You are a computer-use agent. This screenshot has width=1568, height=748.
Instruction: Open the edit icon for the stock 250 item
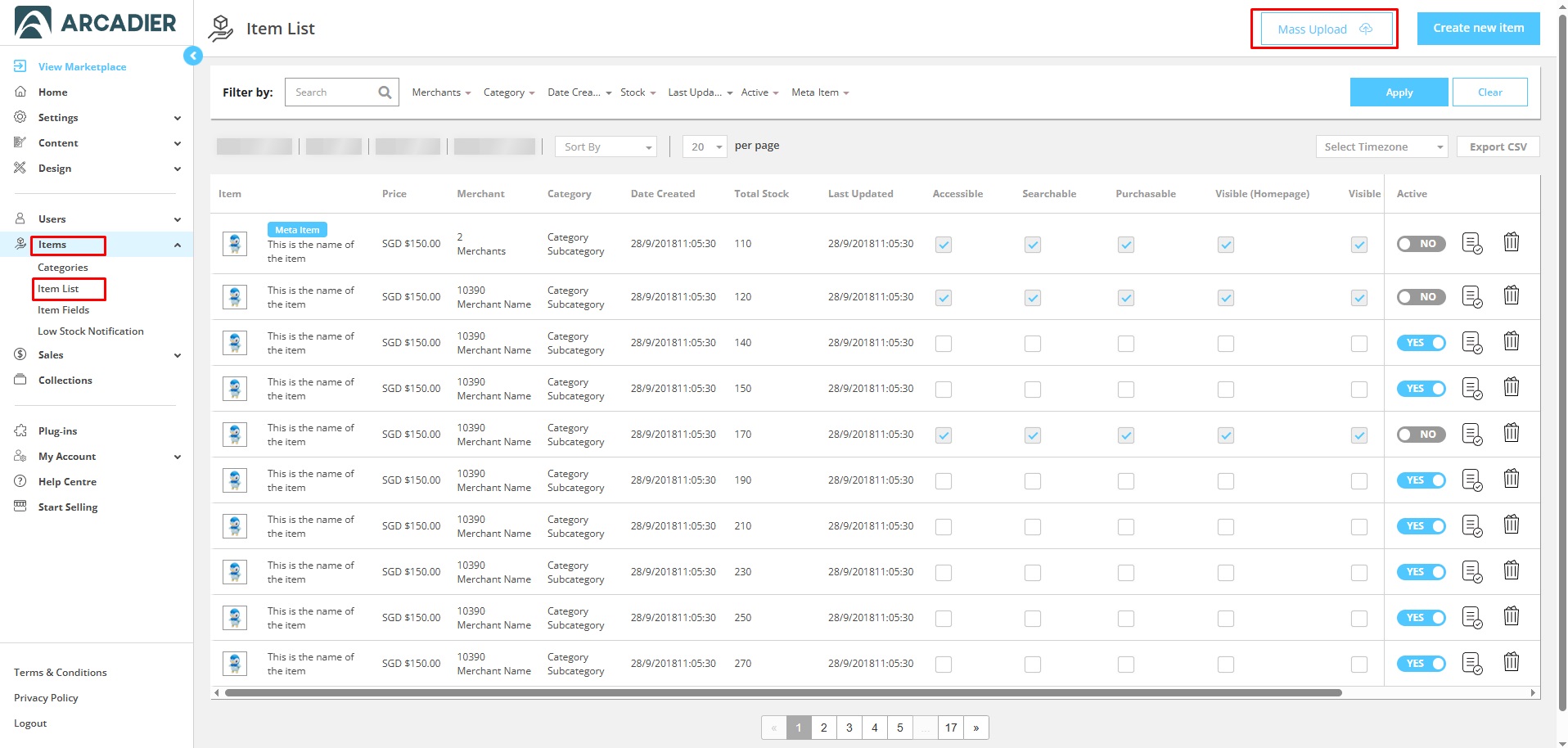pyautogui.click(x=1471, y=618)
